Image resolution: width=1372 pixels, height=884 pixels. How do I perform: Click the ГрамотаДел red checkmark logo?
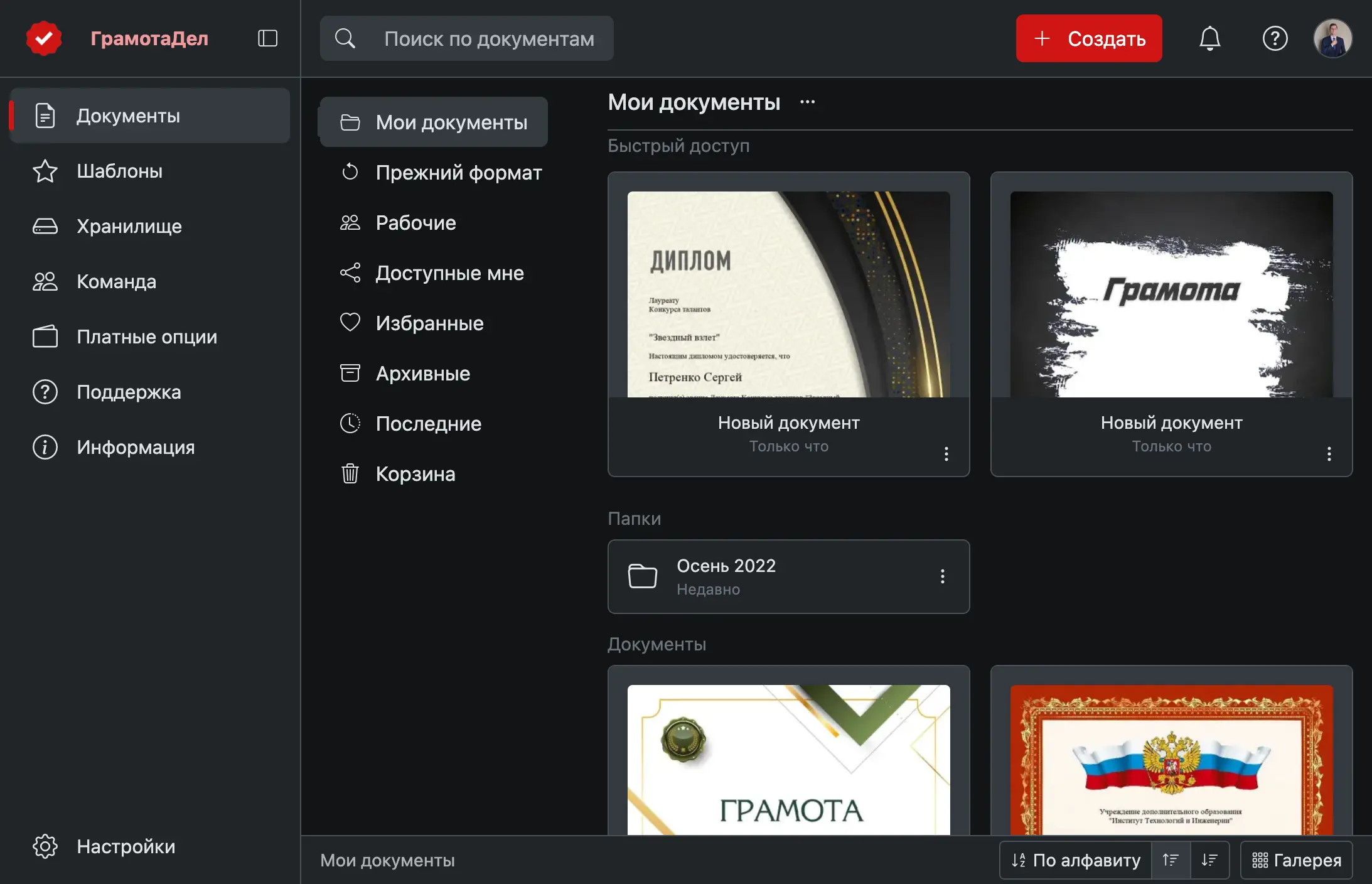coord(44,38)
